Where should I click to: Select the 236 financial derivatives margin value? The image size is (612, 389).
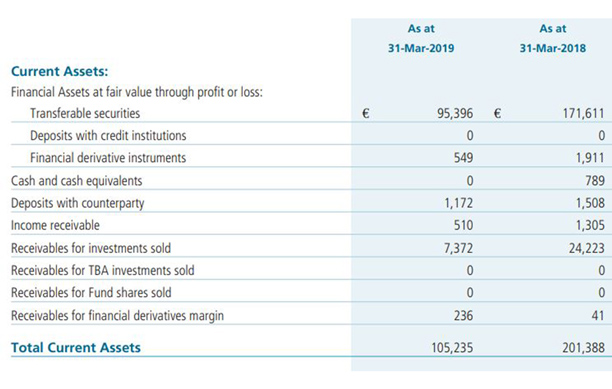click(463, 315)
